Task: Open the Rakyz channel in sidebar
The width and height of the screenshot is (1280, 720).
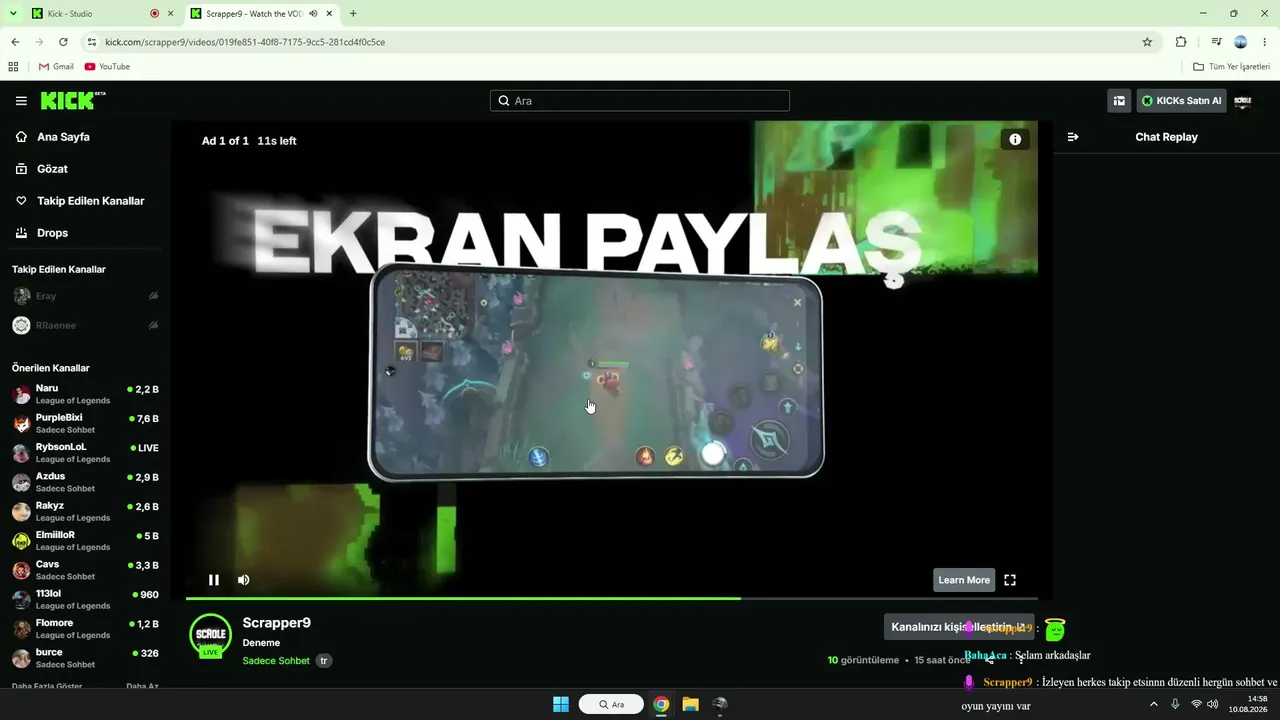Action: [x=85, y=511]
